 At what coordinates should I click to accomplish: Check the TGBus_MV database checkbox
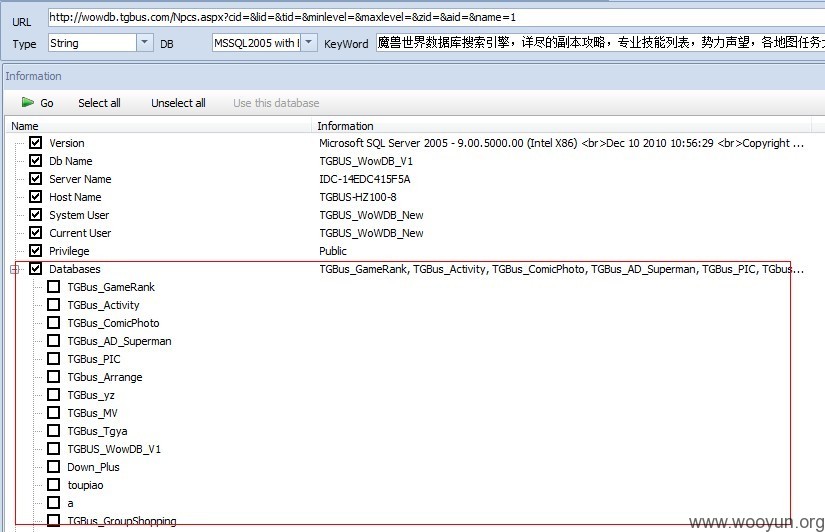pos(54,413)
